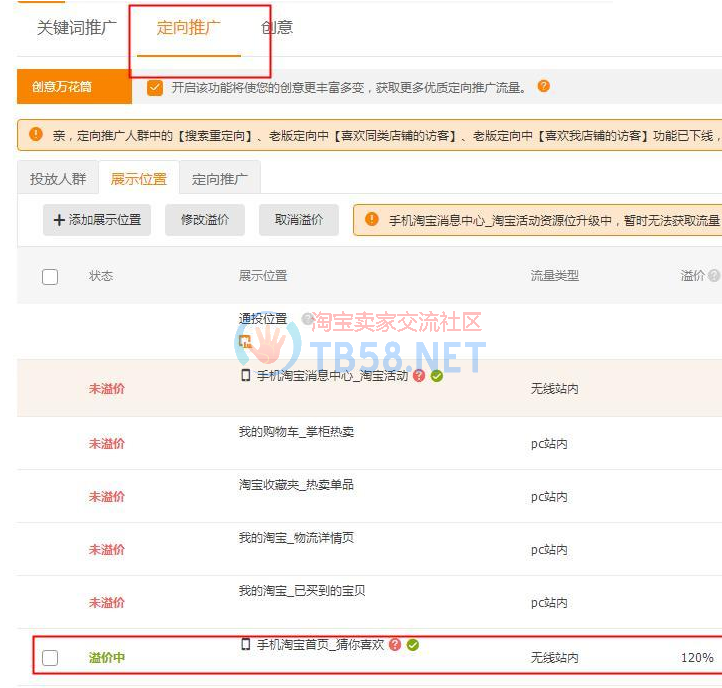
Task: Open the 定向推广 sub-tab beside 展示位置
Action: [220, 179]
